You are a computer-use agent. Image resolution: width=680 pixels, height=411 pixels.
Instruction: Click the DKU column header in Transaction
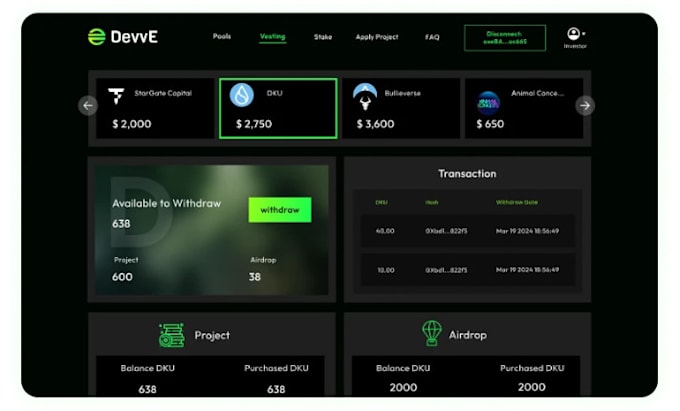[x=381, y=202]
